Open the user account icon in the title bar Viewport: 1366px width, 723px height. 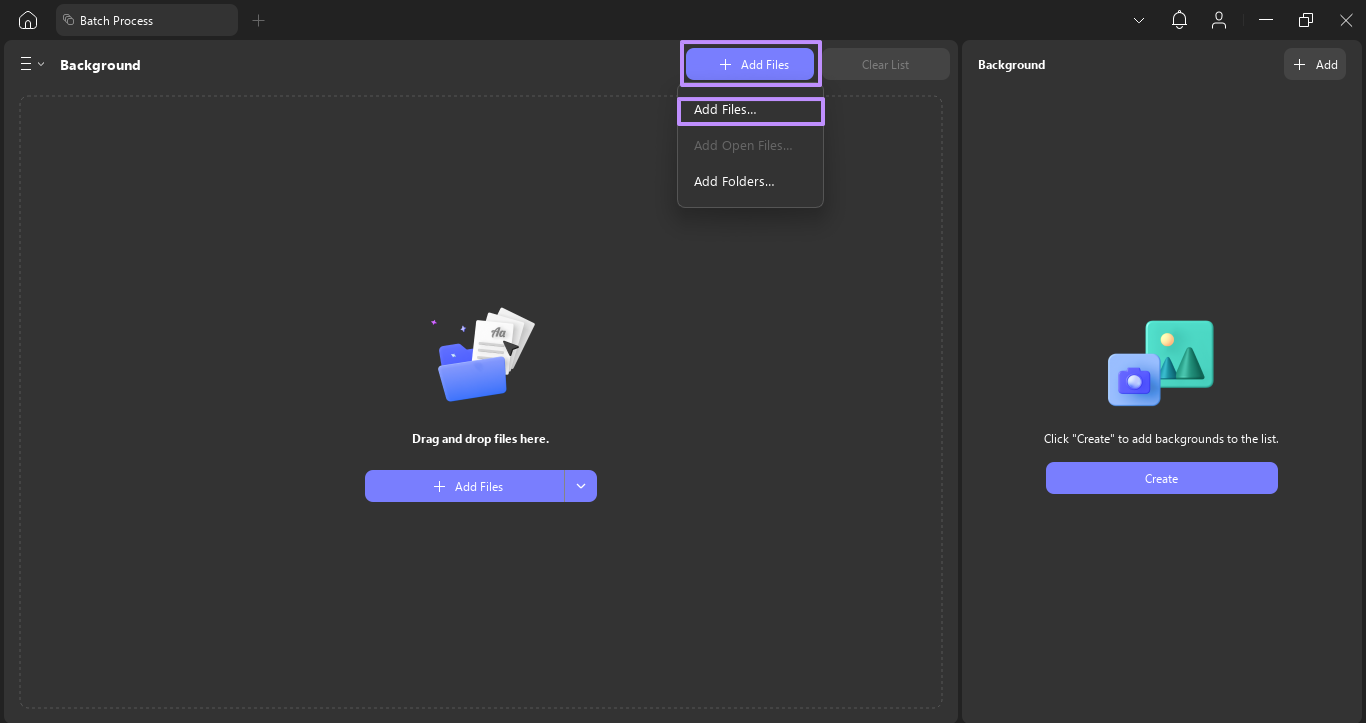(x=1219, y=19)
